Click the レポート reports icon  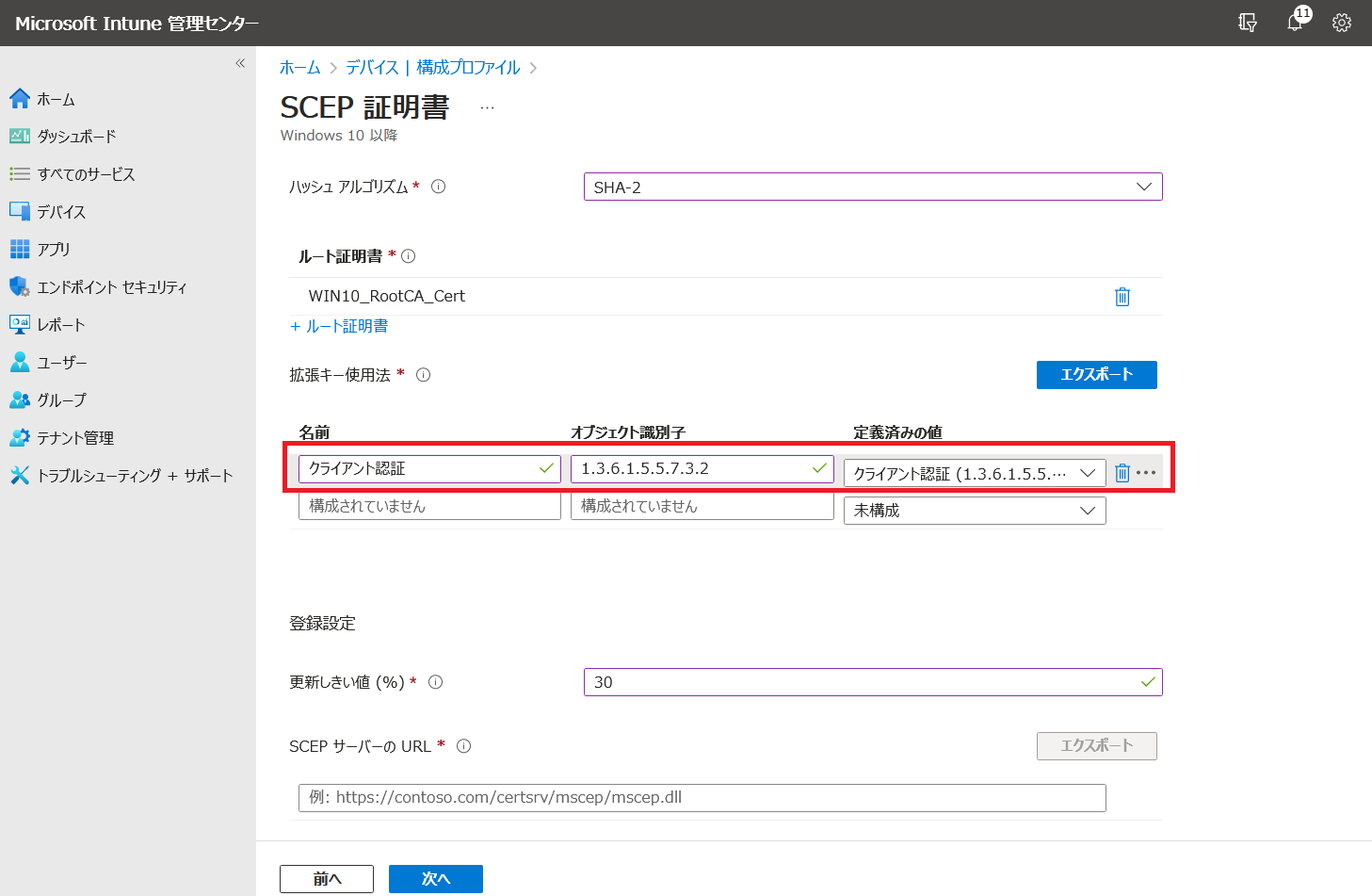20,324
